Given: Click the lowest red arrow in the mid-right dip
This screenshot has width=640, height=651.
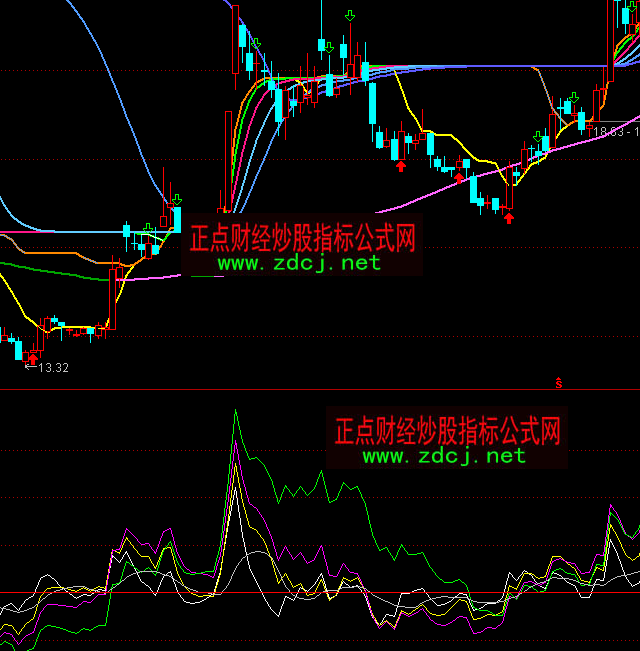Looking at the screenshot, I should (509, 216).
